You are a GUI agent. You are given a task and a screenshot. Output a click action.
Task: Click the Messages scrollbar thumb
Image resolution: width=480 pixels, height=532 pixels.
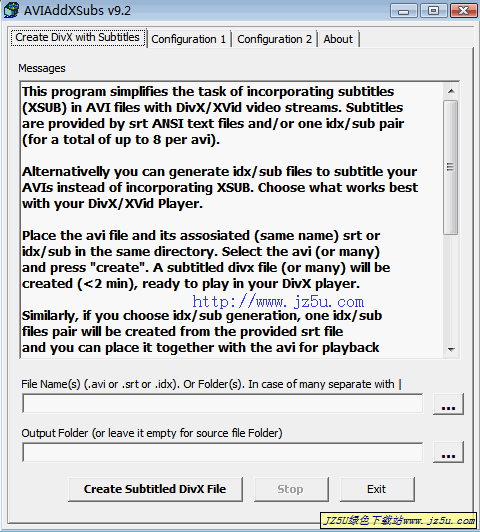click(451, 167)
